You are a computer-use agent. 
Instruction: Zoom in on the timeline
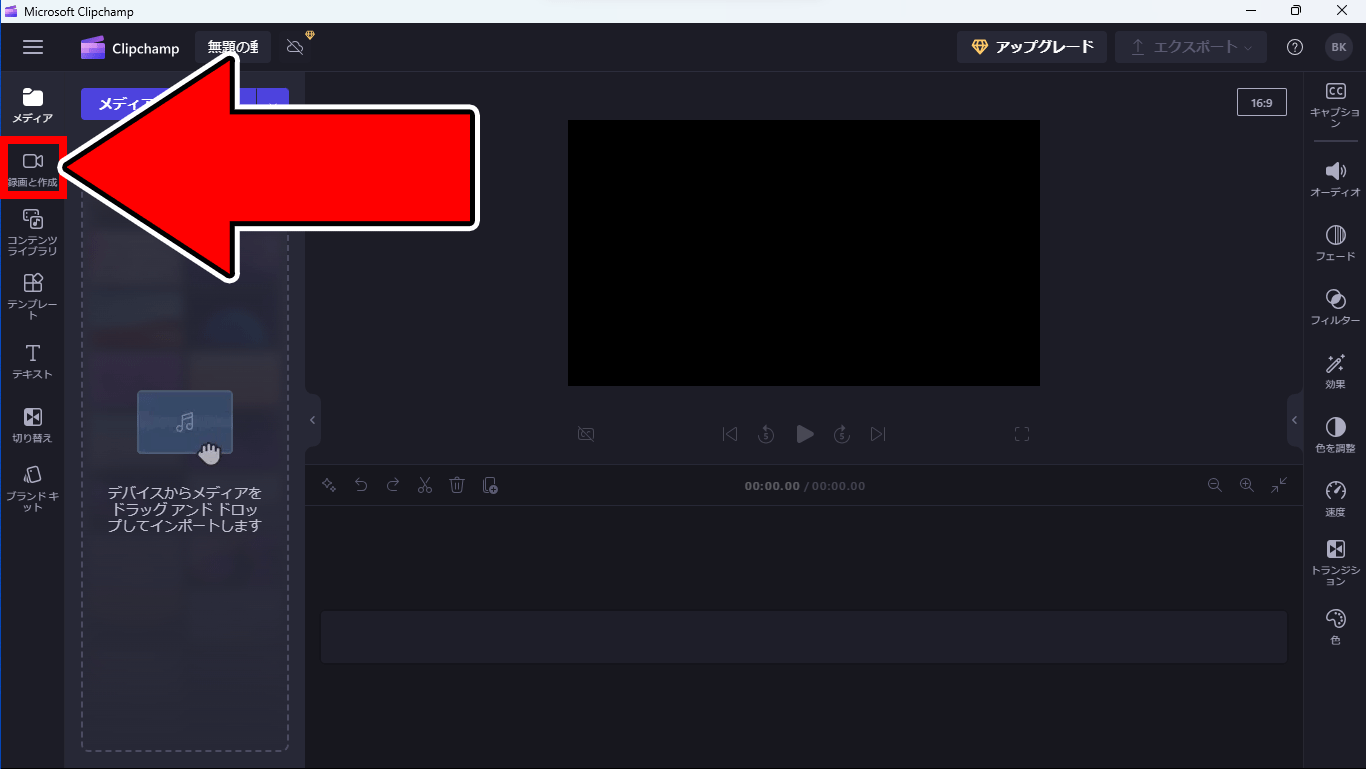click(1247, 485)
